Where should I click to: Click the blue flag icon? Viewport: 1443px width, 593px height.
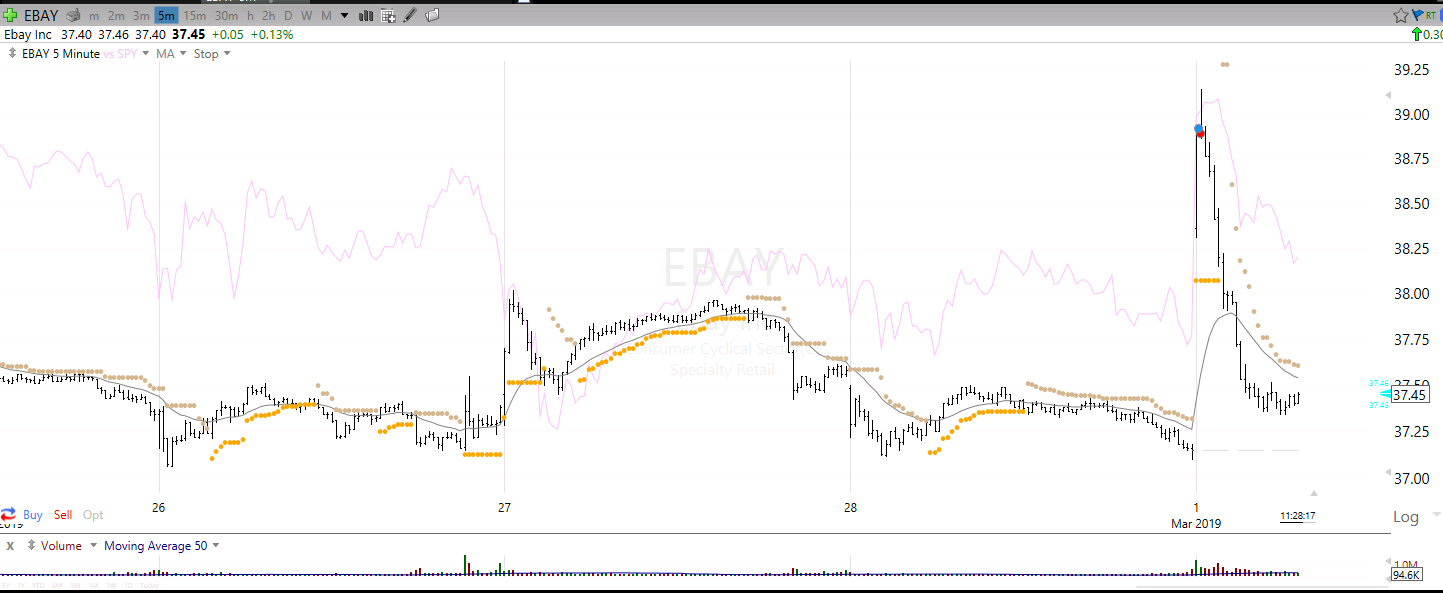coord(1417,15)
